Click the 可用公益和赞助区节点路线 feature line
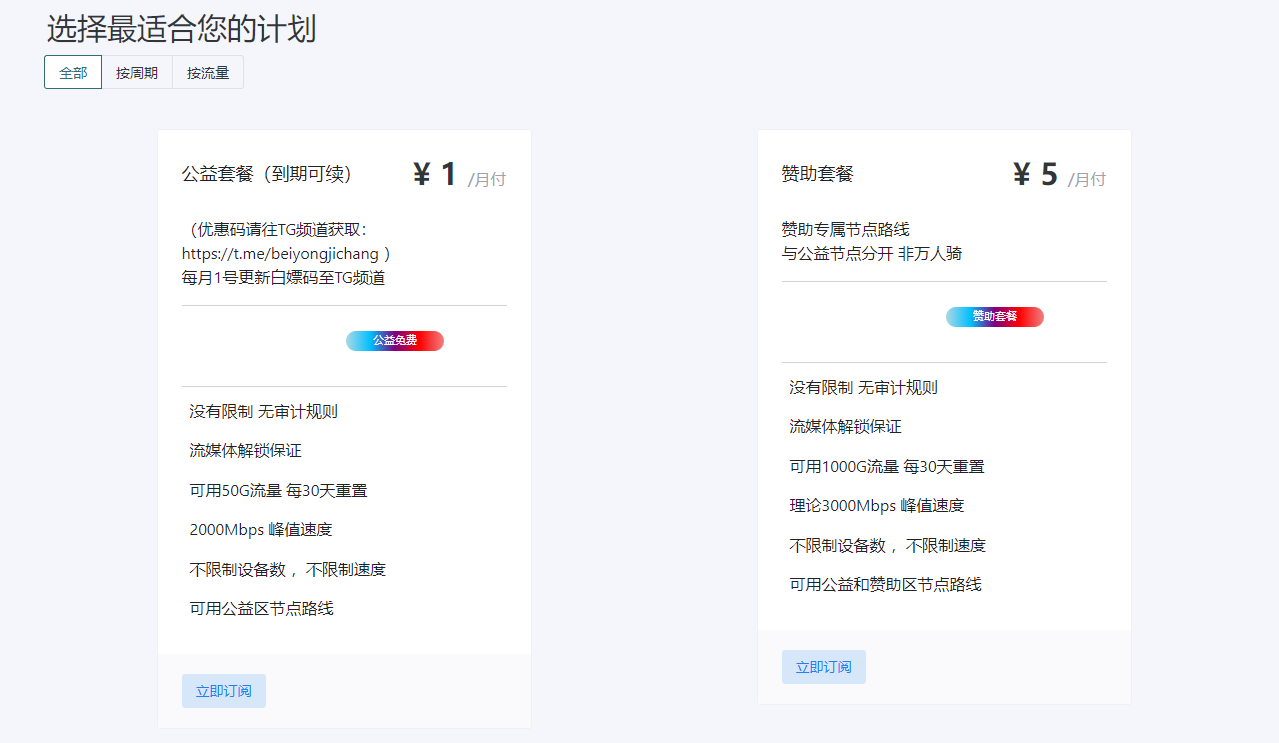The width and height of the screenshot is (1279, 743). (885, 584)
